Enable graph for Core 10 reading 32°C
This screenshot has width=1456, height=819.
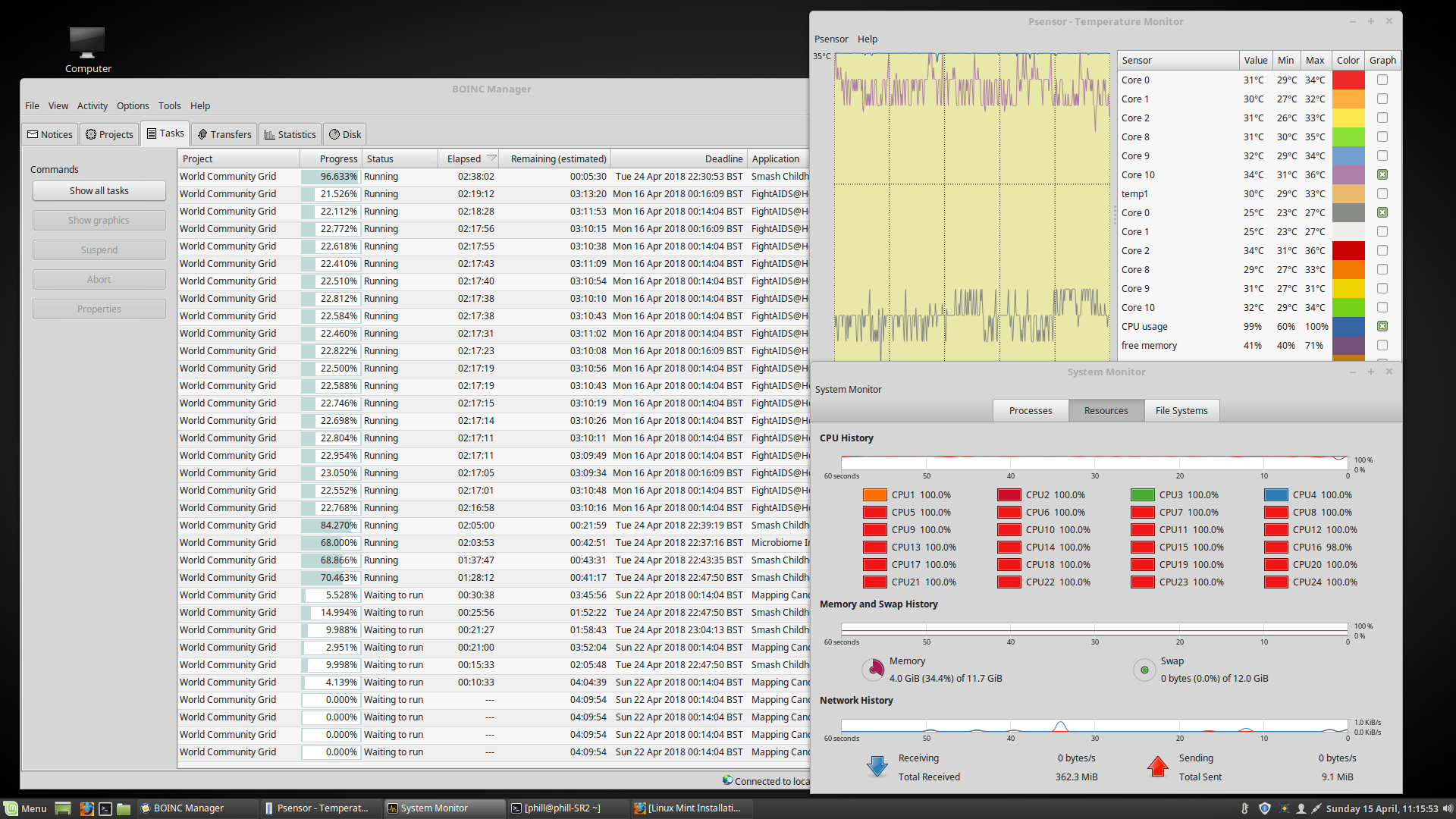tap(1382, 307)
